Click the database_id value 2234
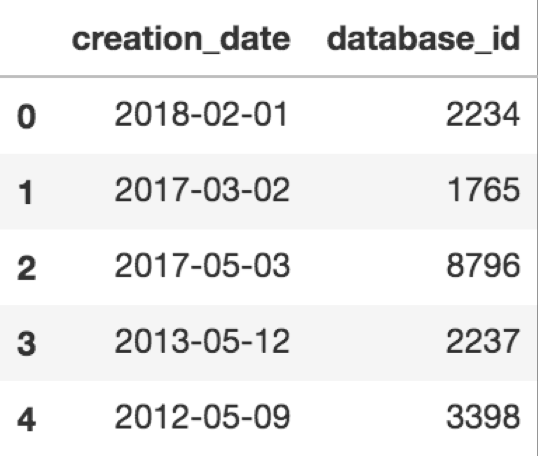Image resolution: width=538 pixels, height=456 pixels. [x=483, y=114]
